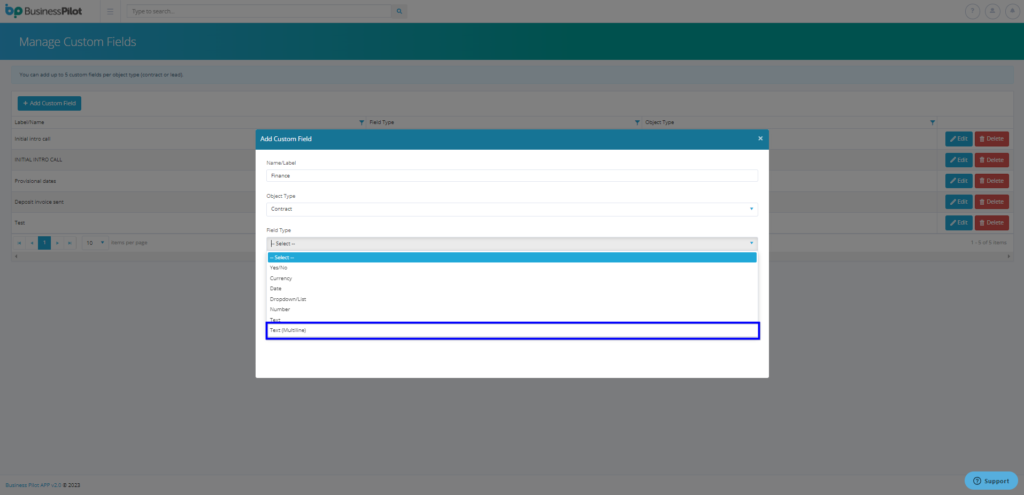Open the user profile icon in header
Image resolution: width=1024 pixels, height=495 pixels.
tap(992, 11)
